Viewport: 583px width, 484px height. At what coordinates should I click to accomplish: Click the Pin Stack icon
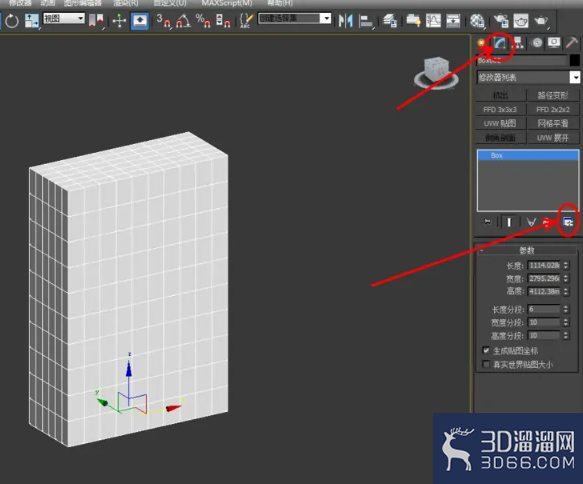[x=487, y=222]
